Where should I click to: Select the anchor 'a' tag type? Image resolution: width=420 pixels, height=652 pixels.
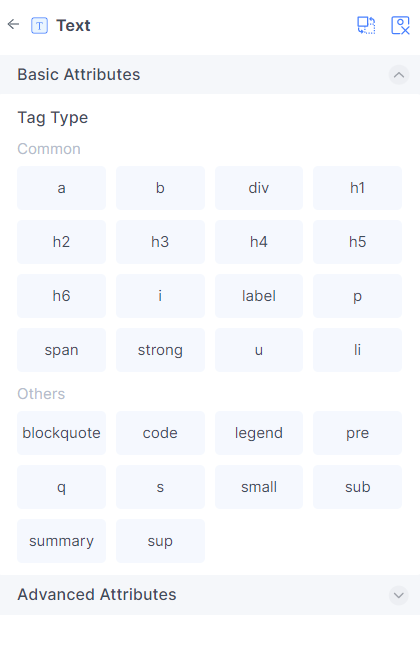point(62,188)
